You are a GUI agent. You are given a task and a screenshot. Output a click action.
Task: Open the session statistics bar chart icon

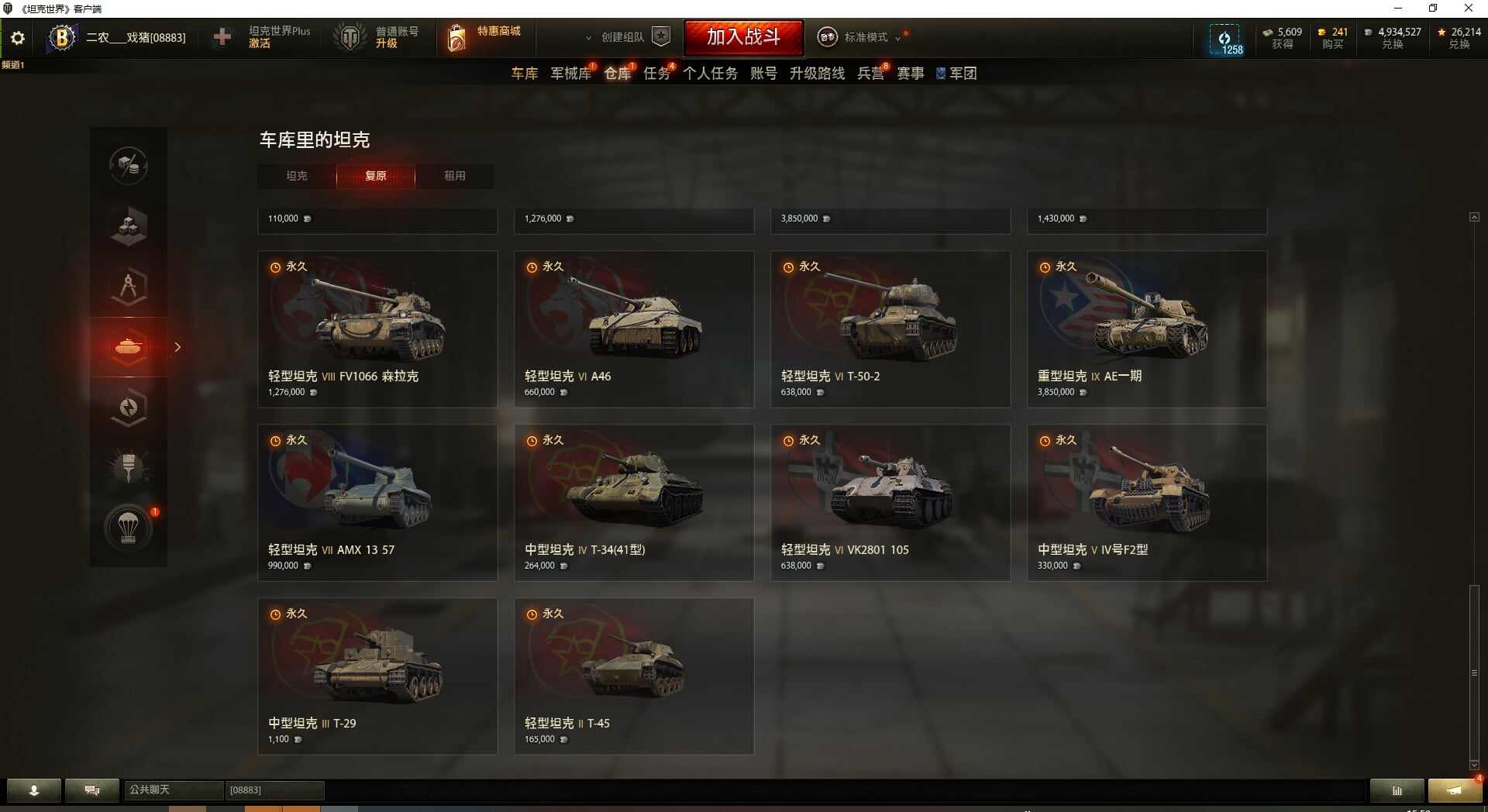point(1397,790)
